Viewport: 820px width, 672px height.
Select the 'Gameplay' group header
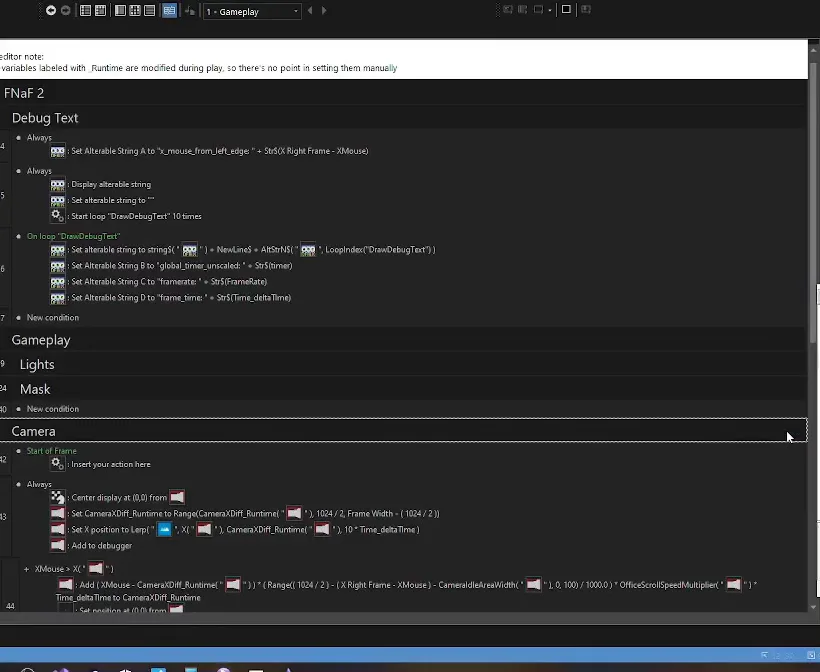pos(41,340)
